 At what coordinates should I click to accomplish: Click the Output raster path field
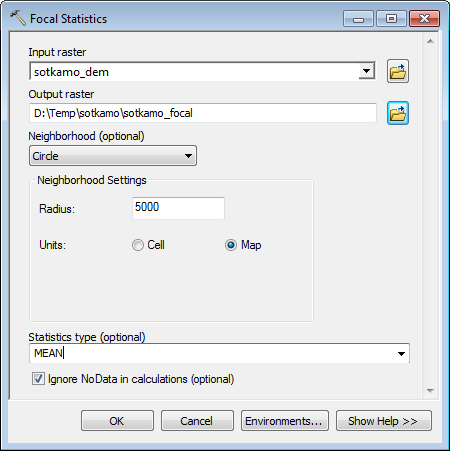(203, 113)
